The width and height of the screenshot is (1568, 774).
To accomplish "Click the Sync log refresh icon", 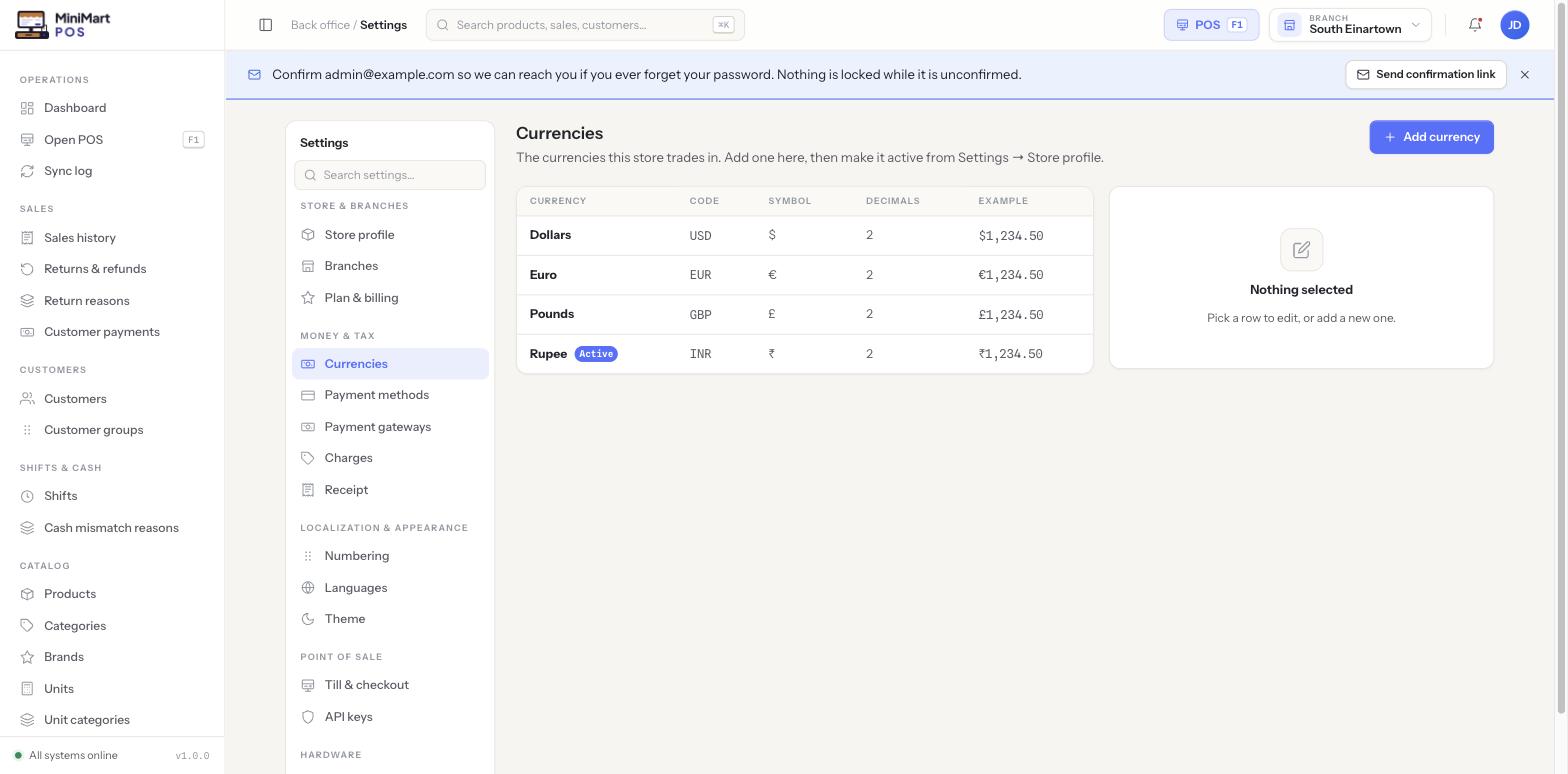I will click(27, 171).
